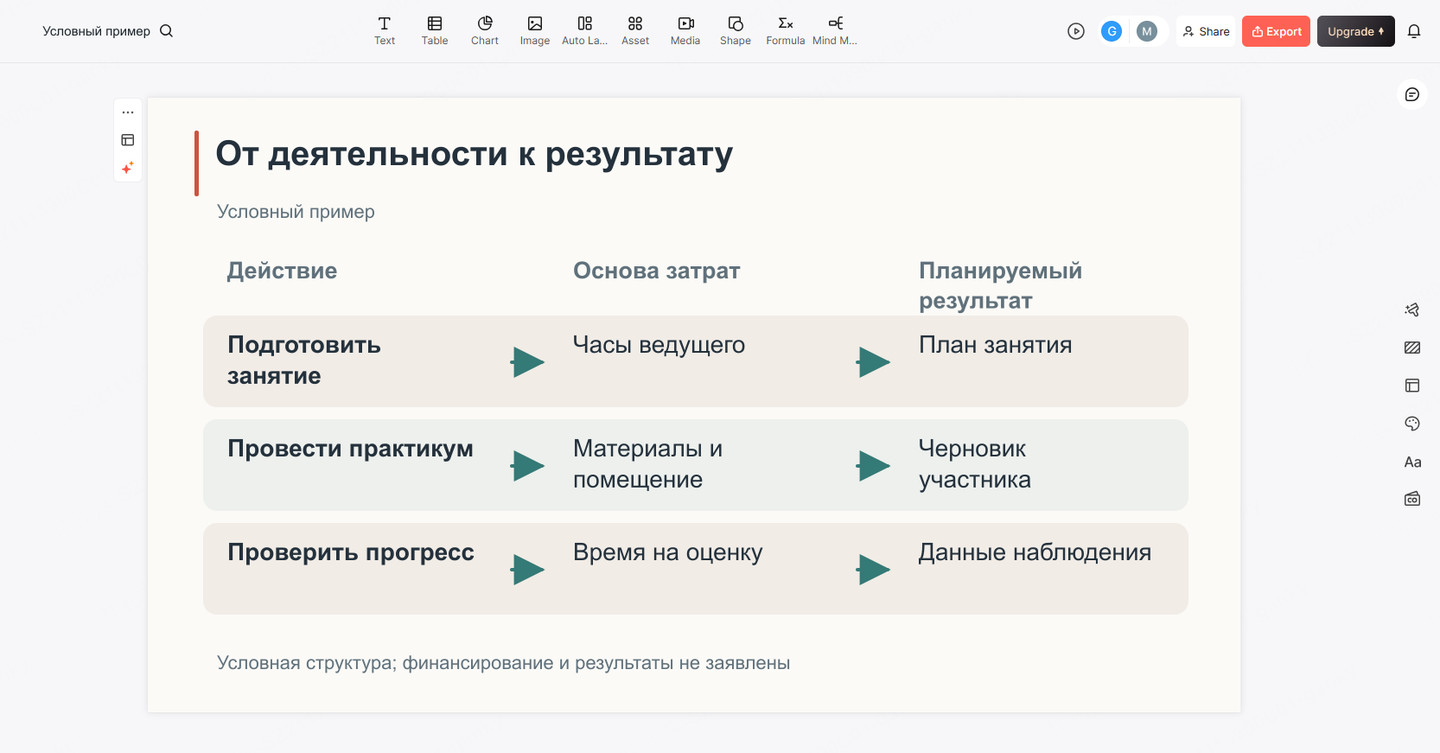Open slide layout icon beside slide
Image resolution: width=1440 pixels, height=753 pixels.
[128, 140]
